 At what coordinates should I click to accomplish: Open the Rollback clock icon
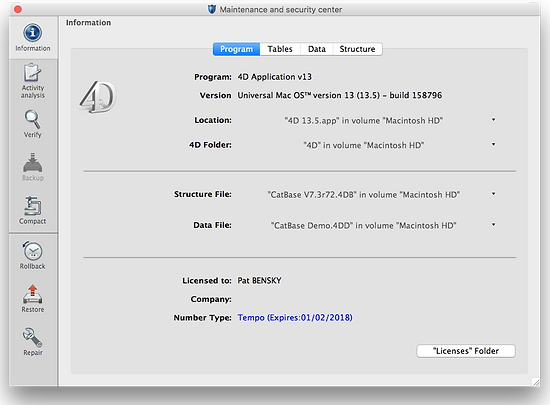point(33,250)
